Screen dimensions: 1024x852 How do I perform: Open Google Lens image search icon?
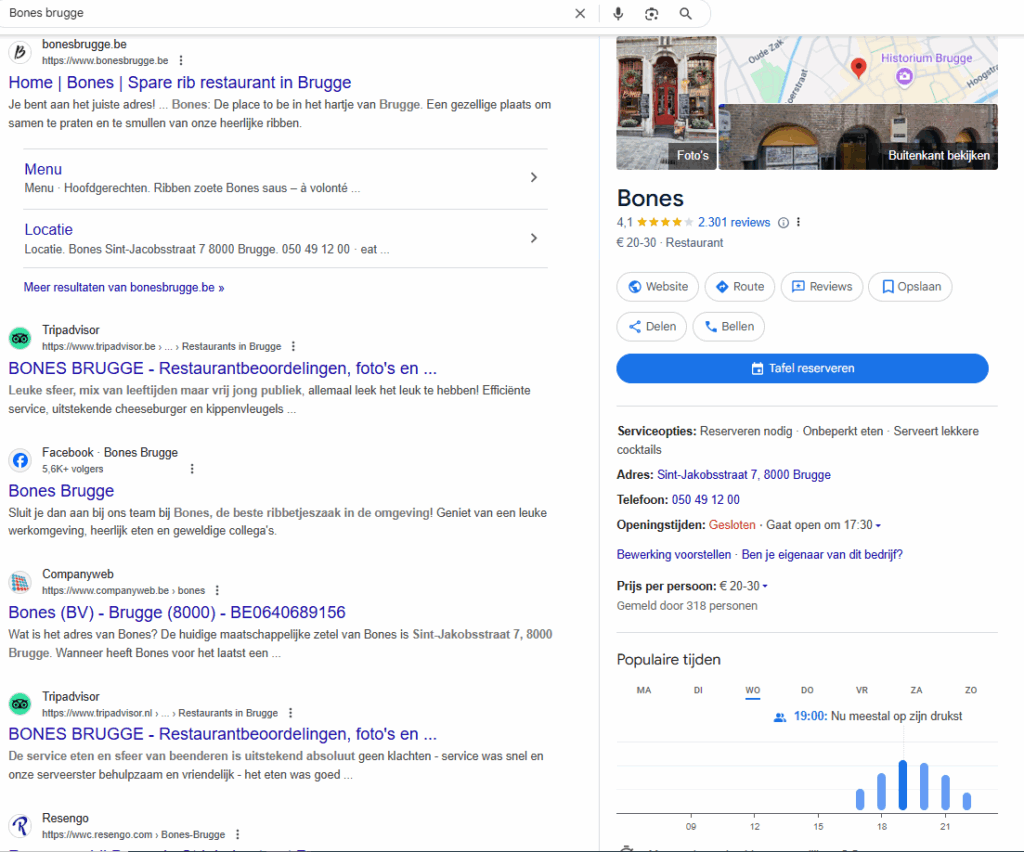point(651,14)
